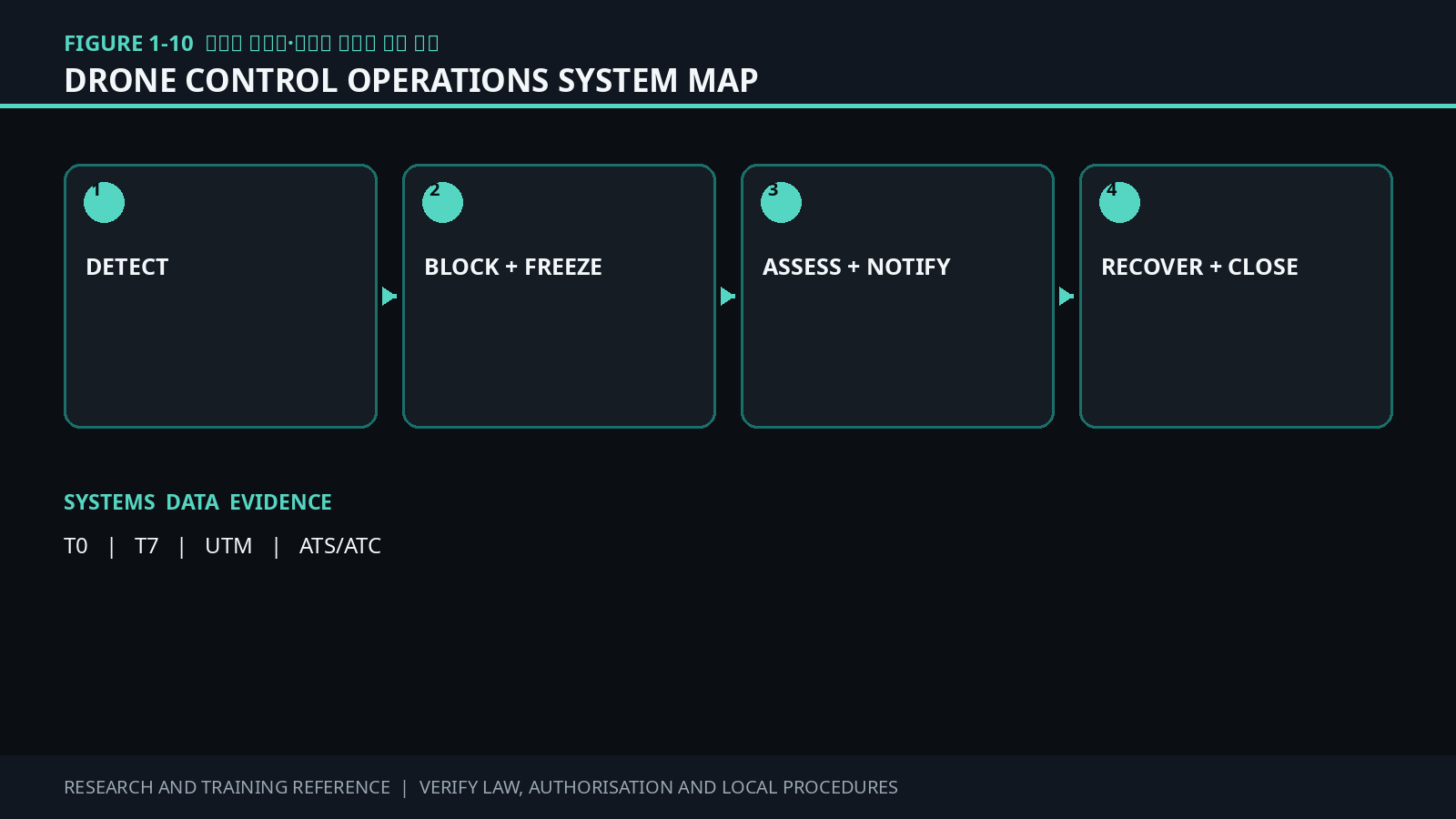Select the ASSESS + NOTIFY card title

click(x=856, y=267)
